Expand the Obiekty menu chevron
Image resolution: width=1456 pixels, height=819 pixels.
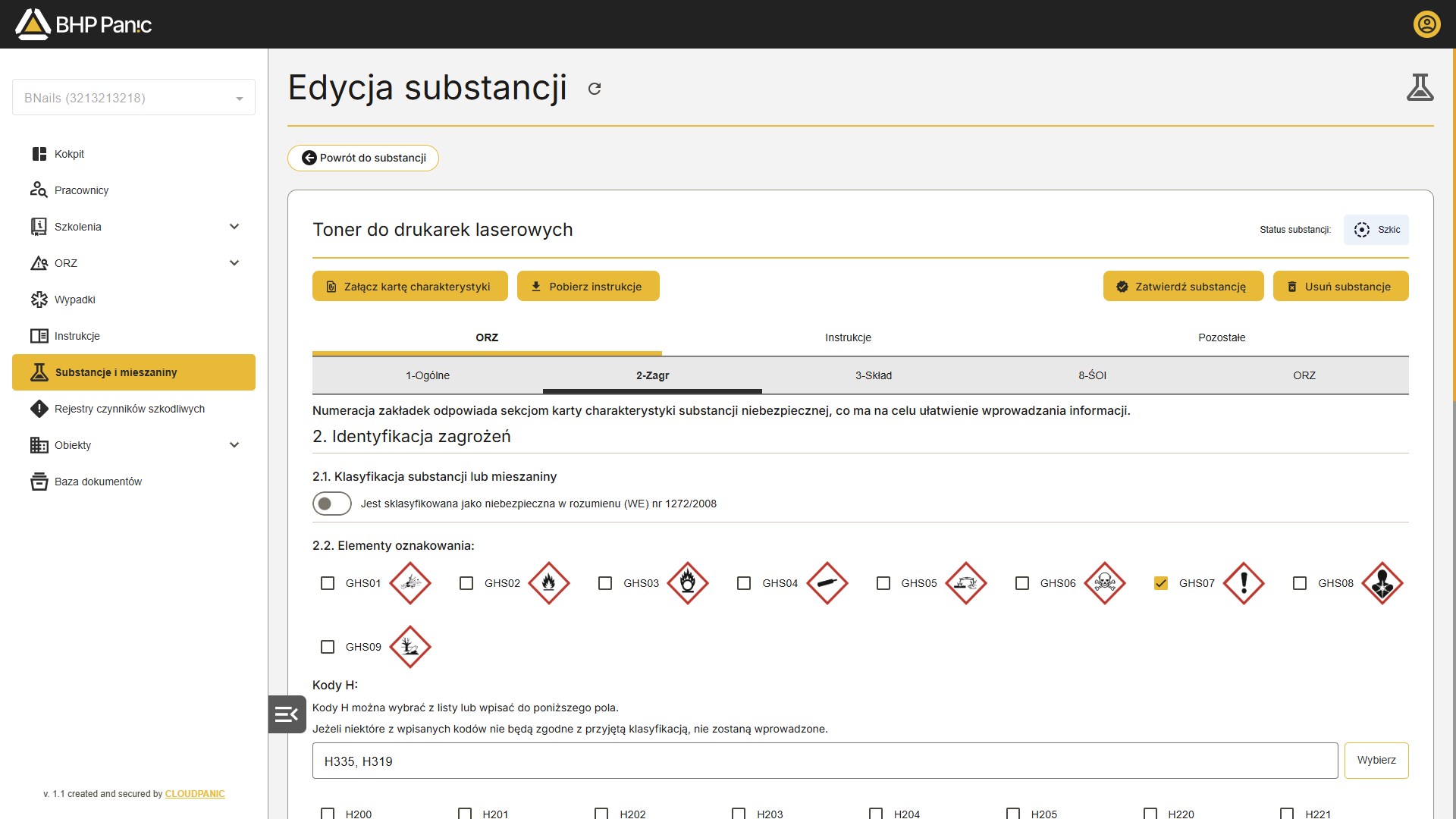tap(234, 445)
